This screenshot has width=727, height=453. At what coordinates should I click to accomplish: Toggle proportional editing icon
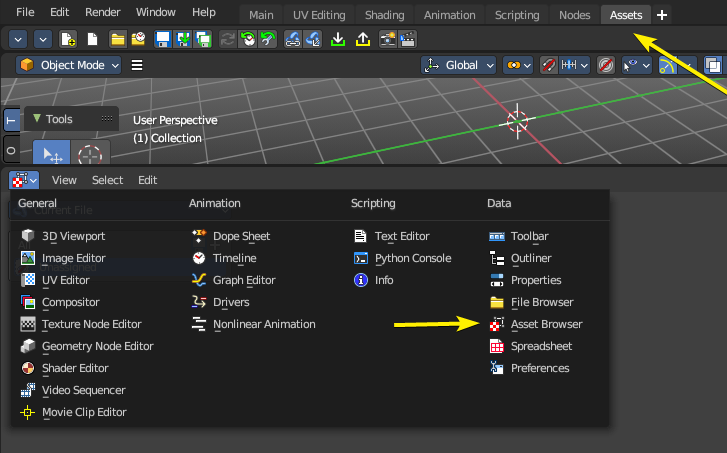(606, 65)
